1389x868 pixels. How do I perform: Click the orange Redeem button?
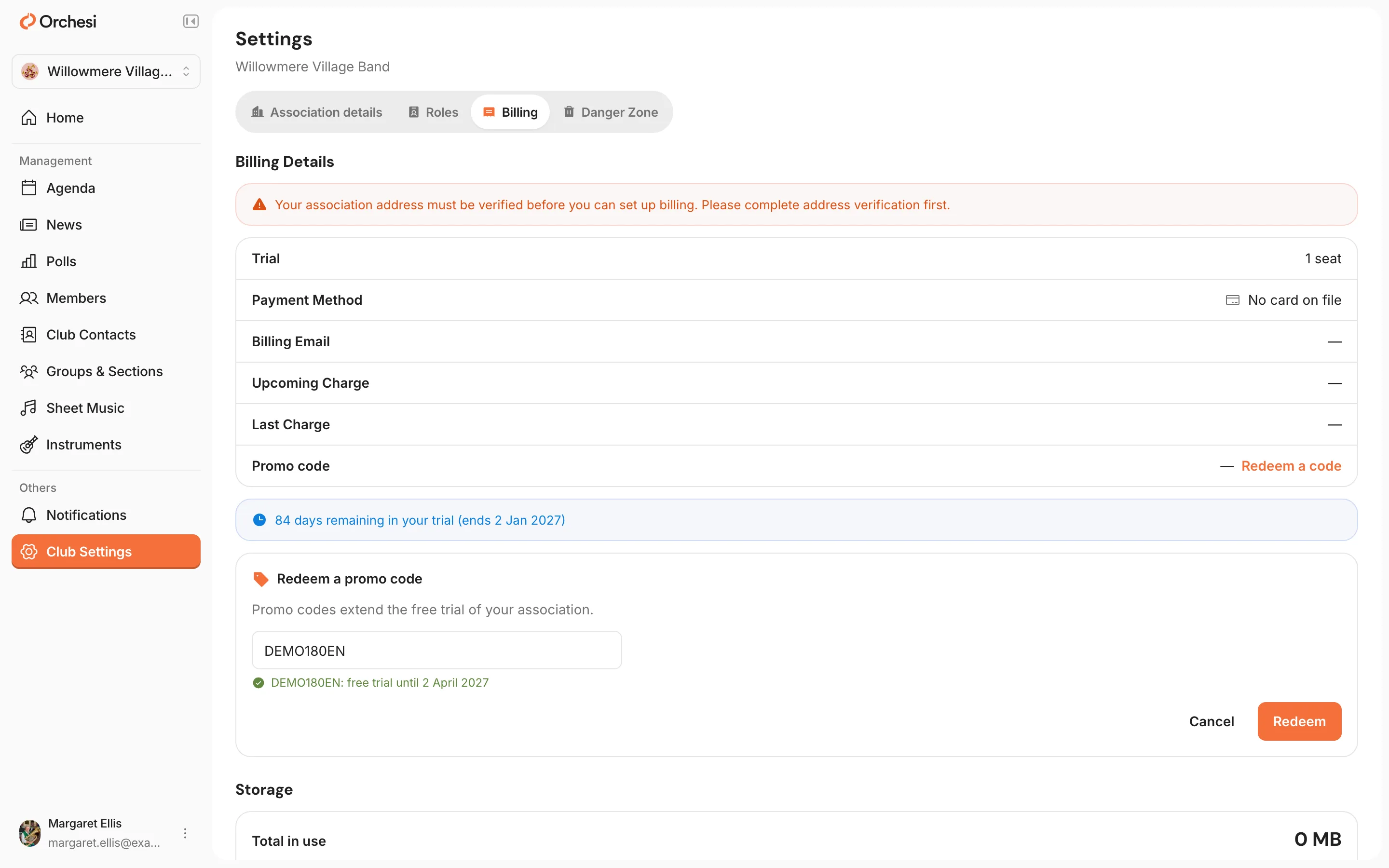[1299, 721]
